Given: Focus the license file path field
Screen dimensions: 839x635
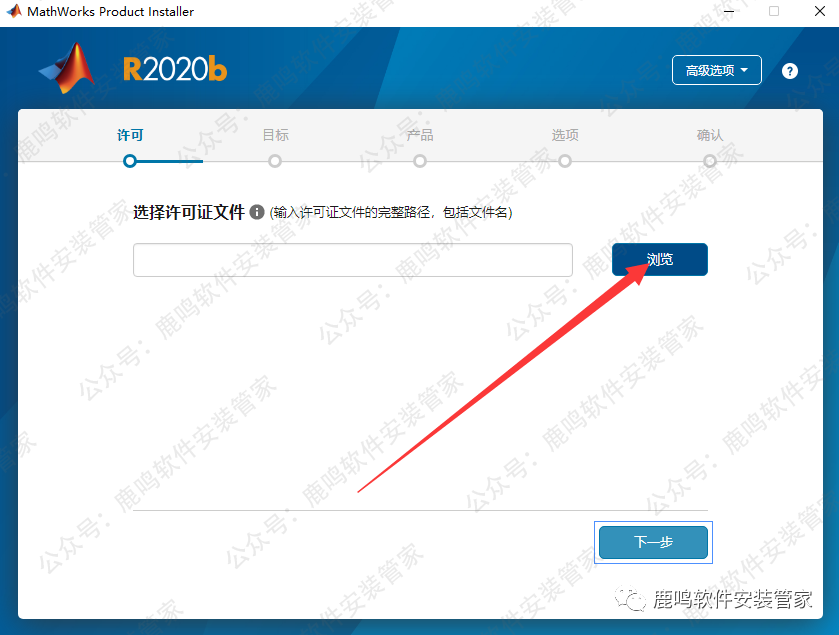Looking at the screenshot, I should tap(353, 260).
